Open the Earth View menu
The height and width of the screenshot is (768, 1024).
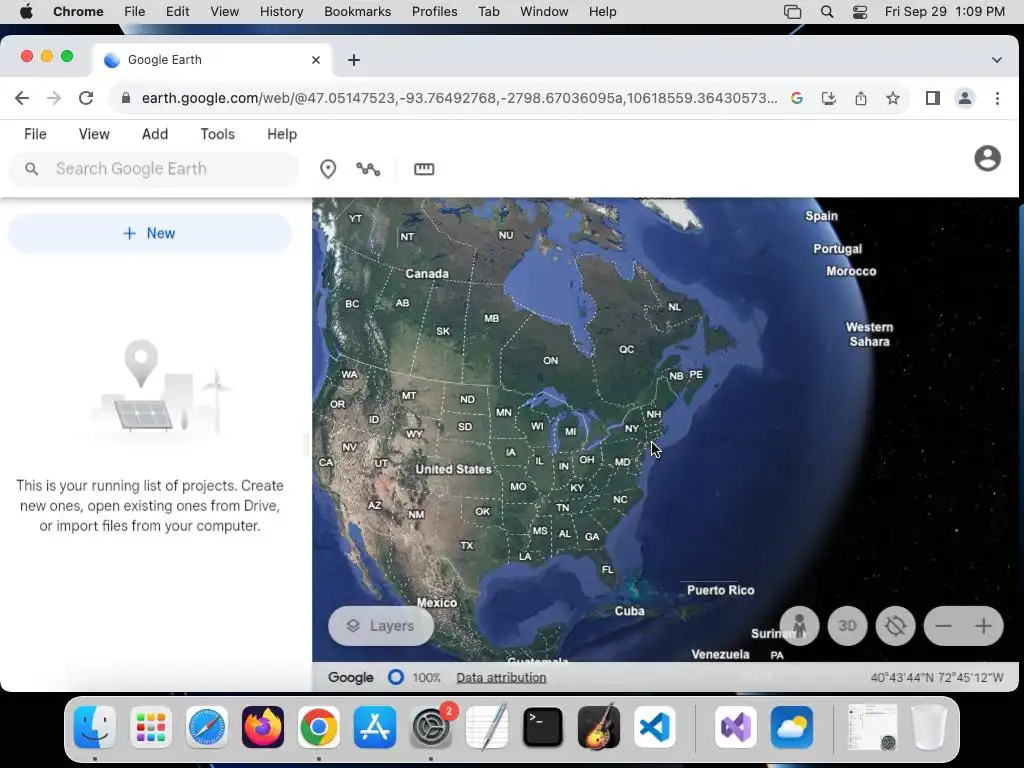[94, 134]
